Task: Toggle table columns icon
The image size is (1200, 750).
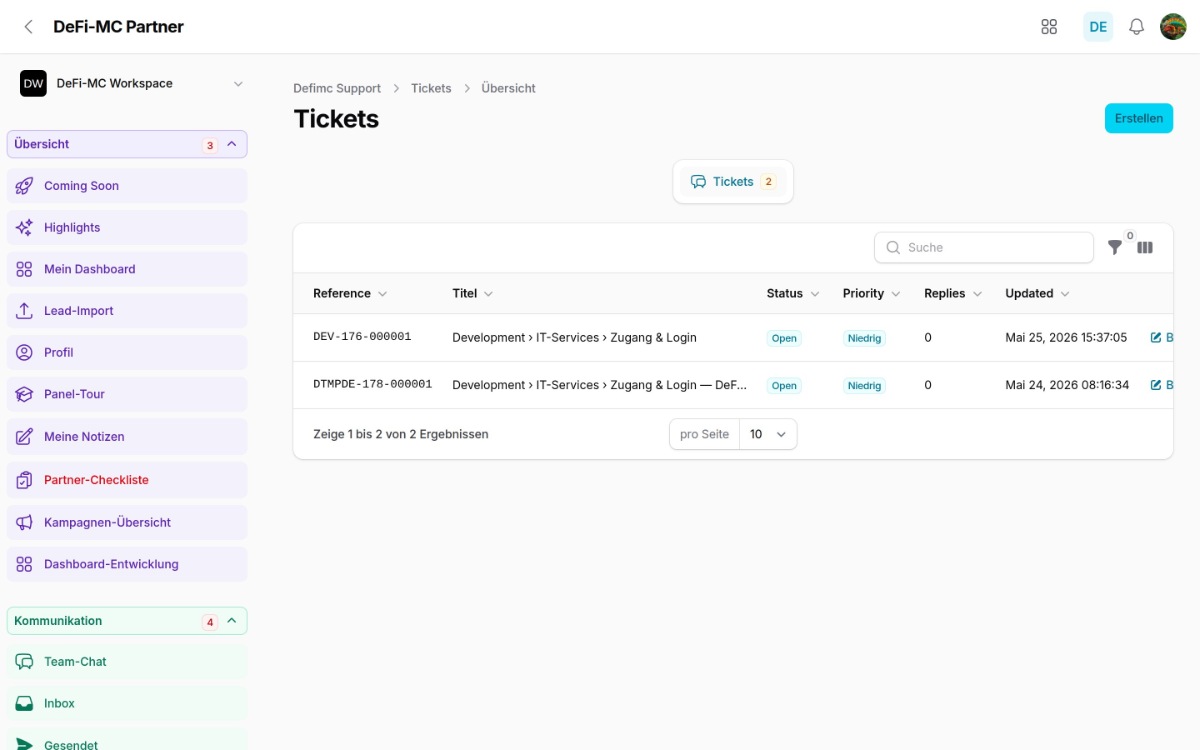Action: [x=1145, y=247]
